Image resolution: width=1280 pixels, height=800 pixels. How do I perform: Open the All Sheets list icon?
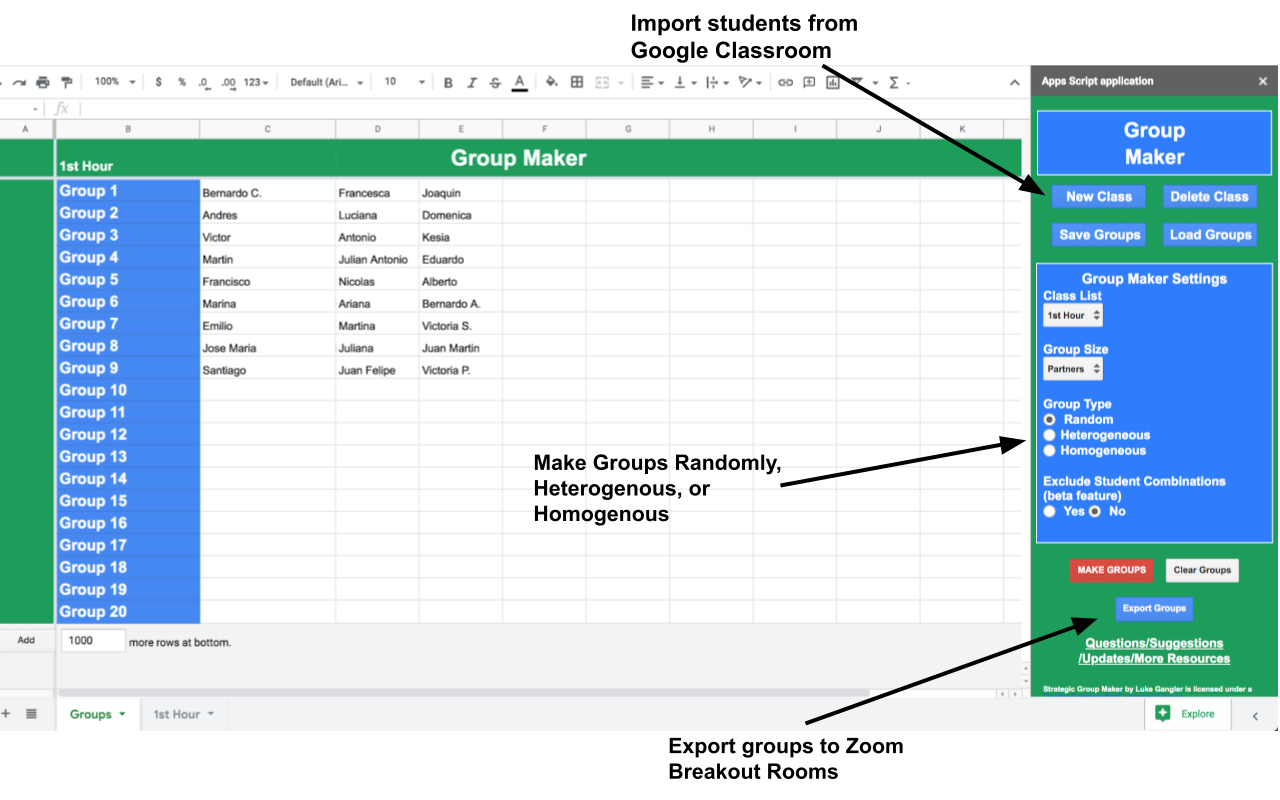31,714
